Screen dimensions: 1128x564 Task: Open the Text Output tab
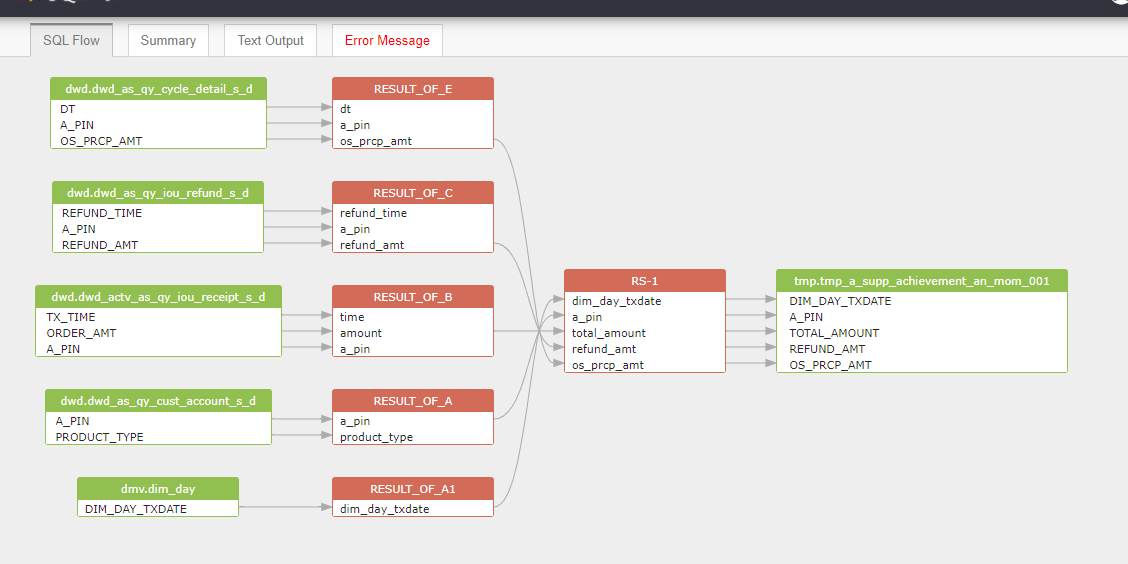tap(270, 40)
